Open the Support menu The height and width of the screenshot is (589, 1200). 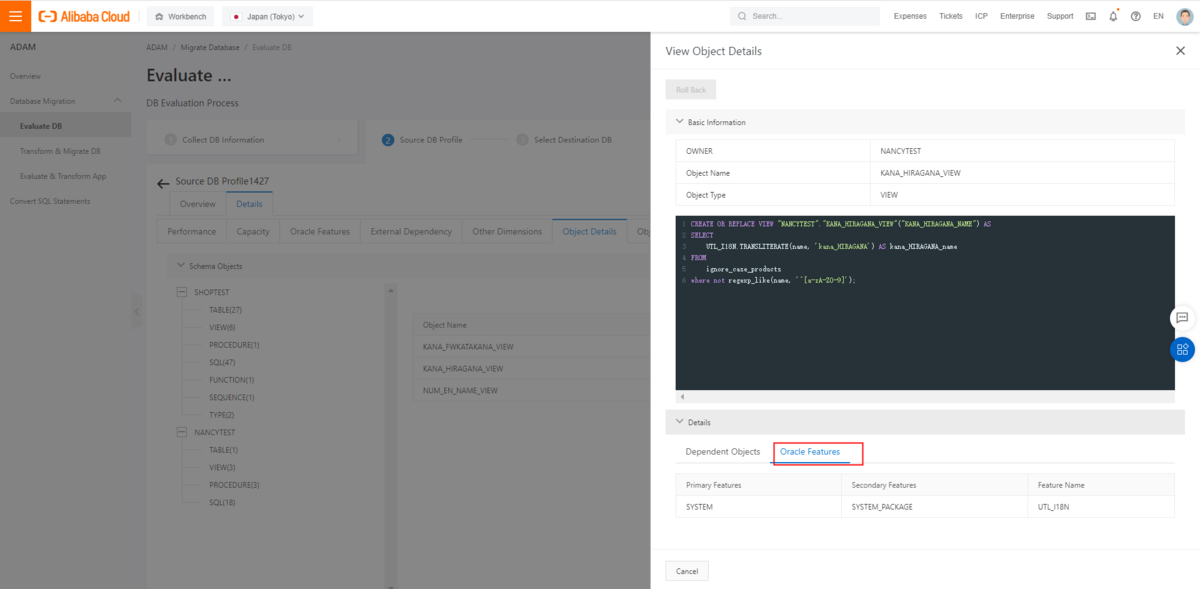click(1060, 16)
